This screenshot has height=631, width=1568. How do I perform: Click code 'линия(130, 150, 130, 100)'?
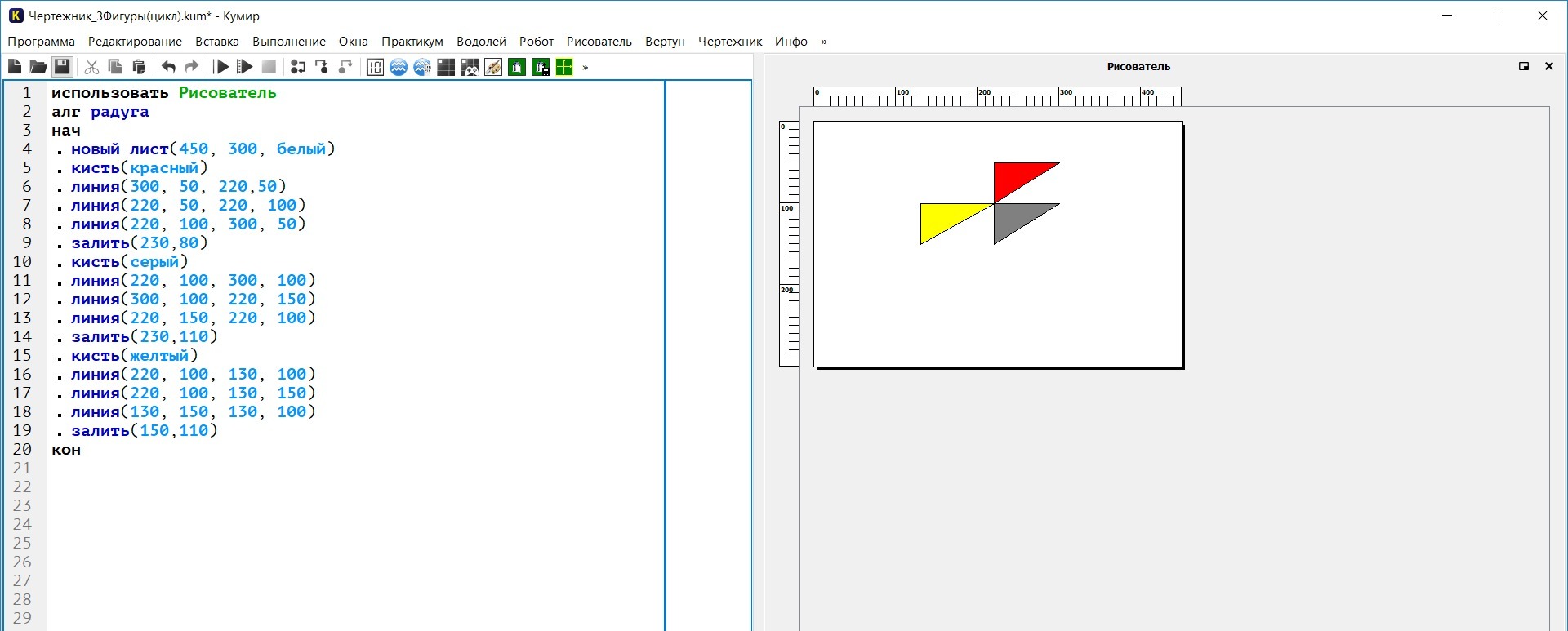click(194, 412)
